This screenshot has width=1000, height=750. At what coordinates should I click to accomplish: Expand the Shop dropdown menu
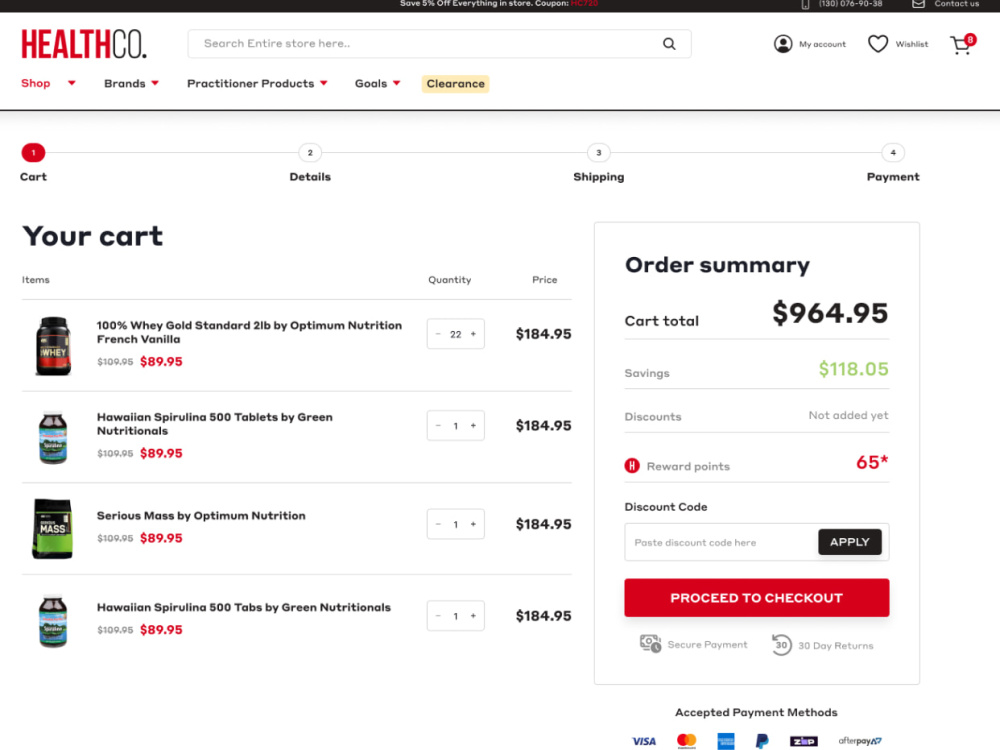[71, 83]
